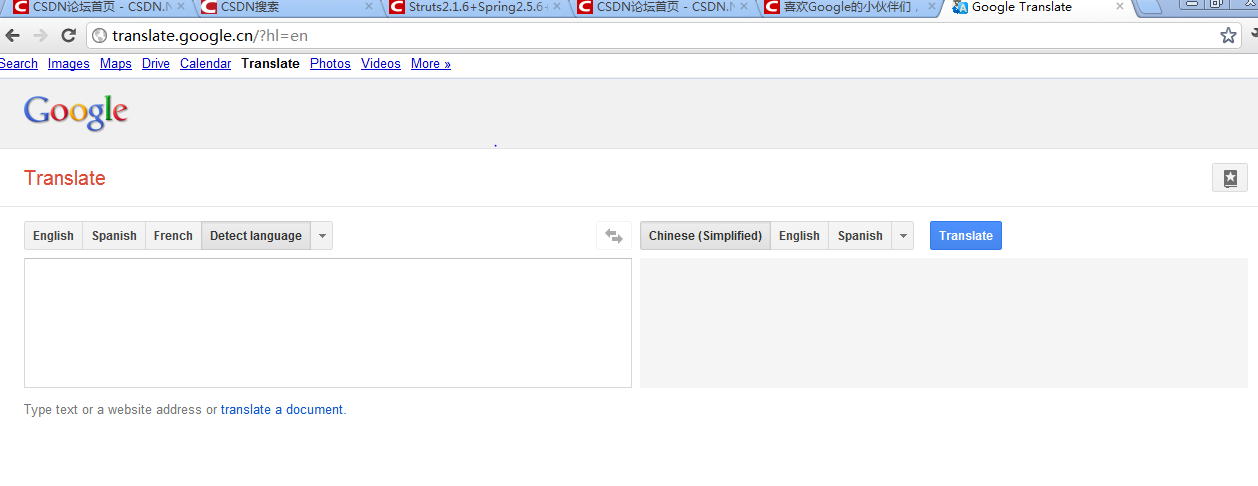Viewport: 1258px width, 486px height.
Task: Open the Images link
Action: pos(69,64)
